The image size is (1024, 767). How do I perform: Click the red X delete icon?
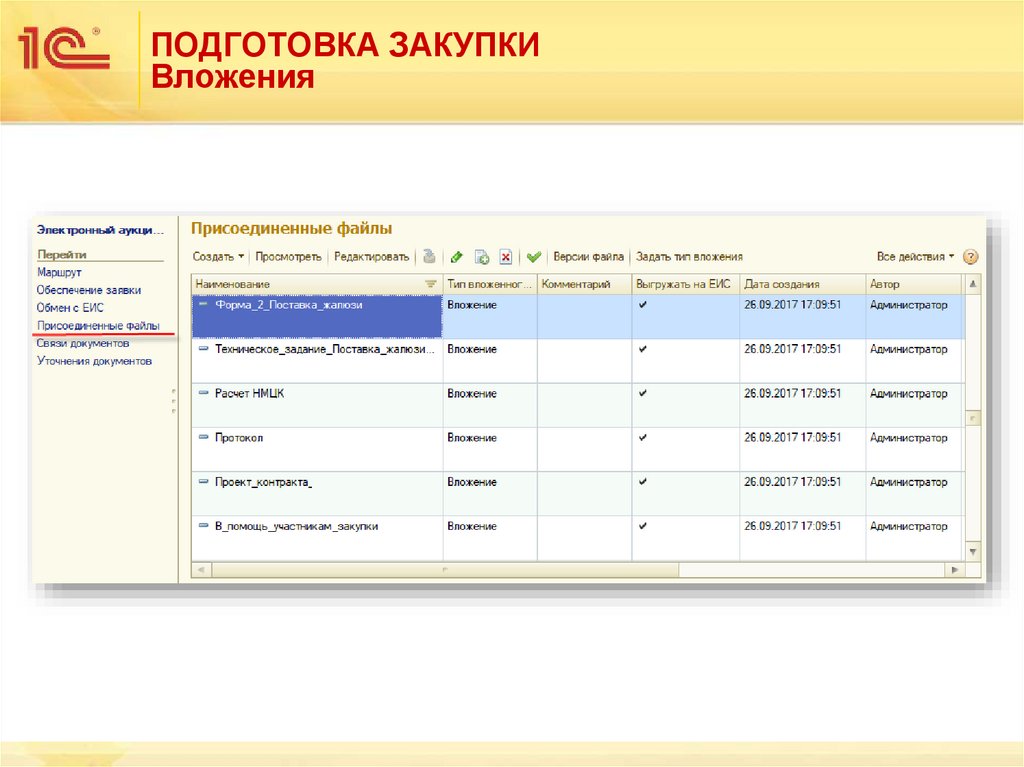(507, 257)
